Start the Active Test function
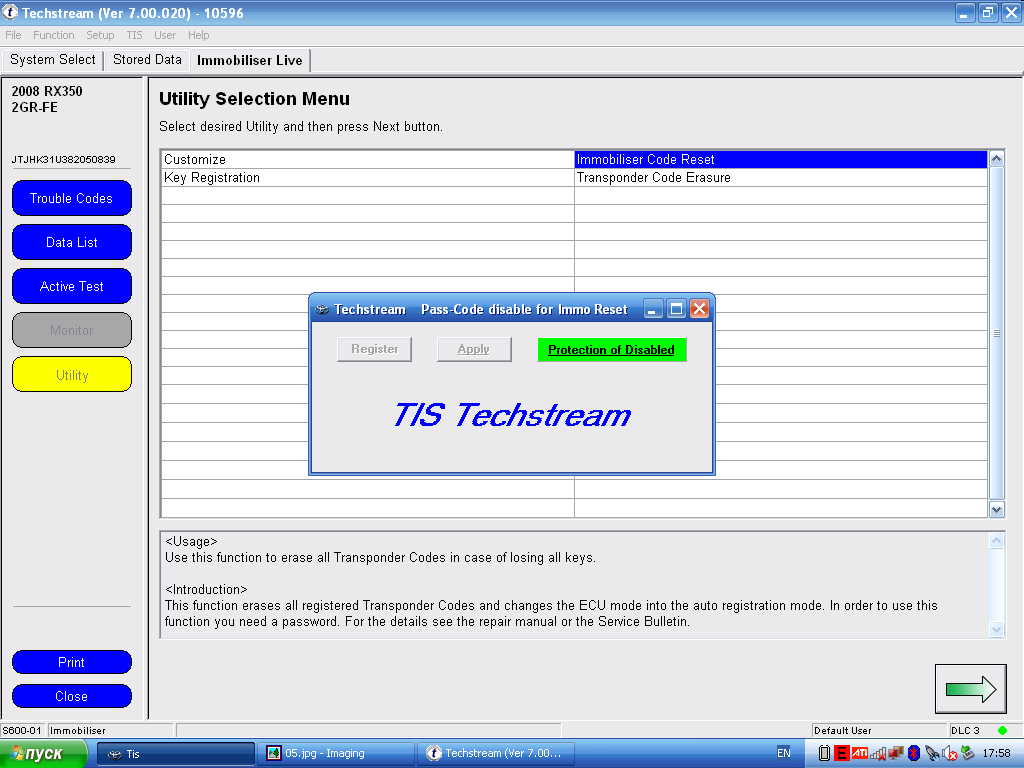This screenshot has height=768, width=1024. [72, 286]
